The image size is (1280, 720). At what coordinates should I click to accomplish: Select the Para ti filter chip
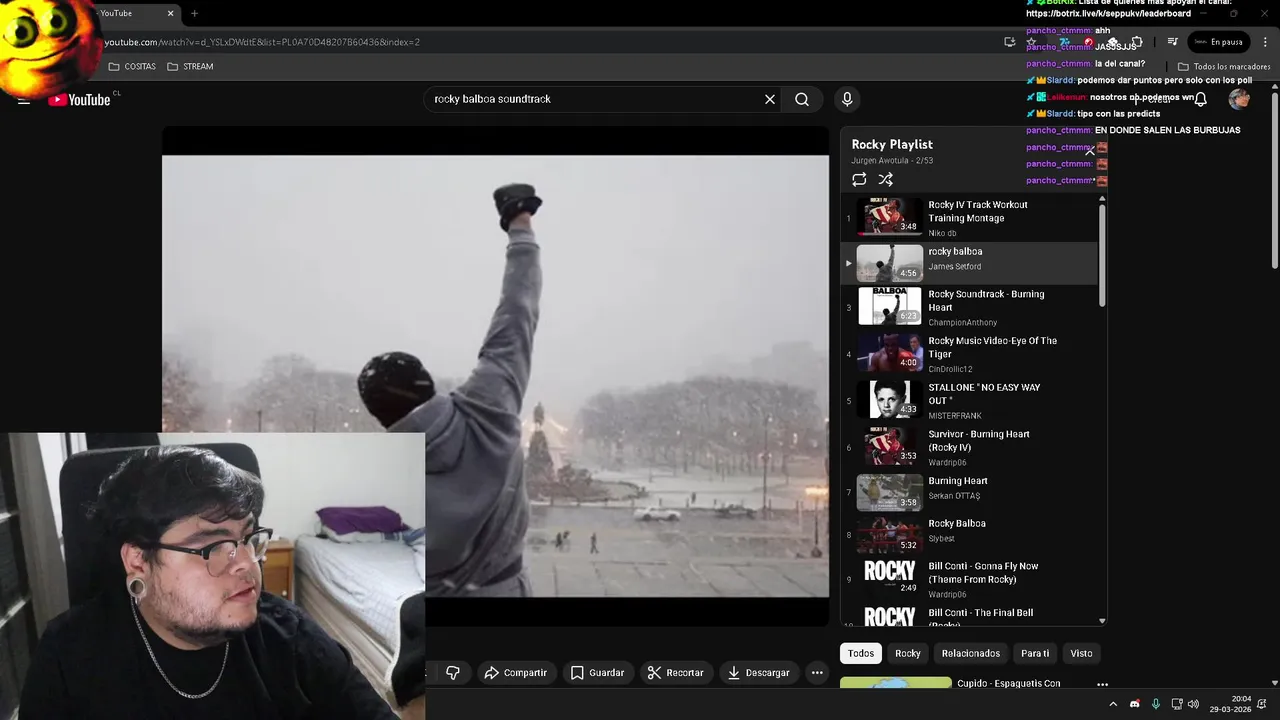(x=1035, y=653)
